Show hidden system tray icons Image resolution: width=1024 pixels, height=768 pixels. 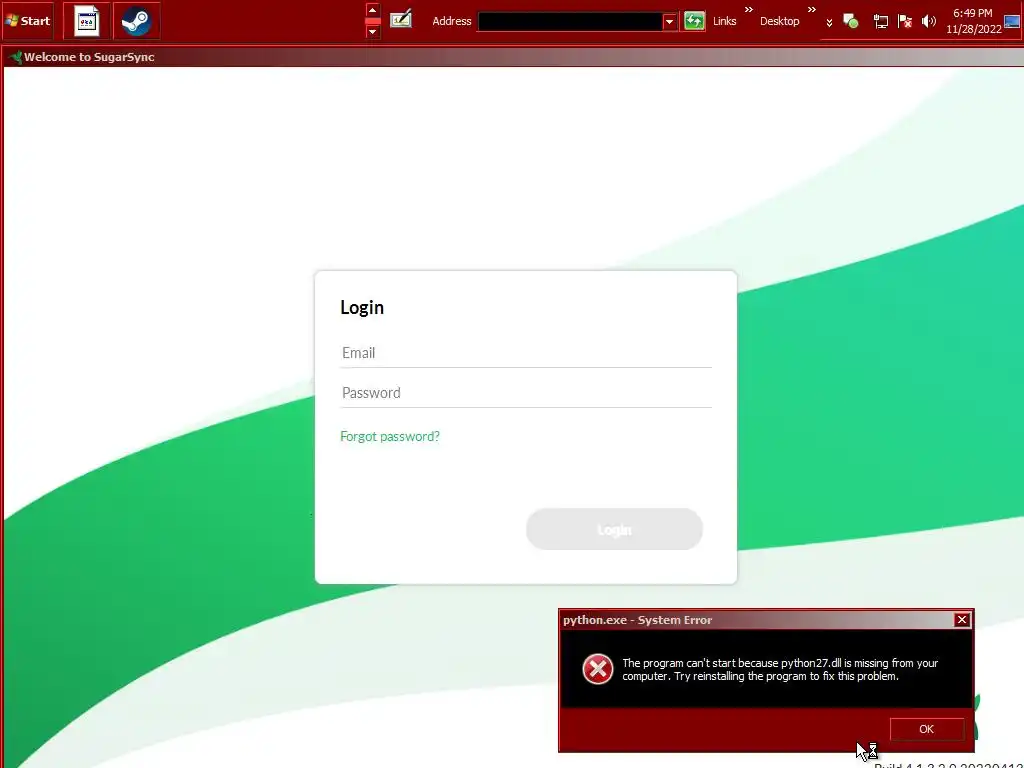point(829,22)
